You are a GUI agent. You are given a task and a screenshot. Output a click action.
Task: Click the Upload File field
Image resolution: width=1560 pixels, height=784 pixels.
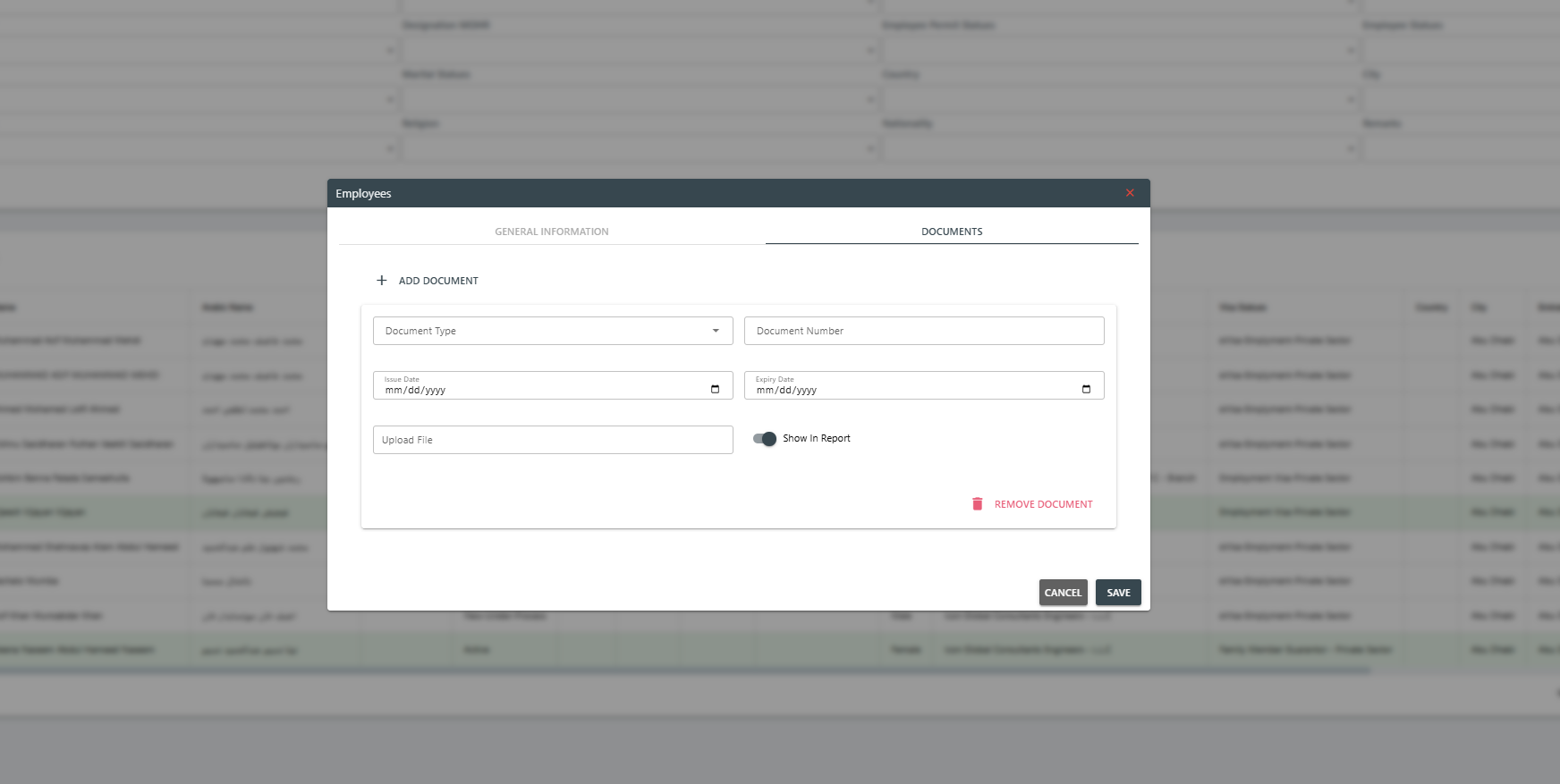pos(553,440)
